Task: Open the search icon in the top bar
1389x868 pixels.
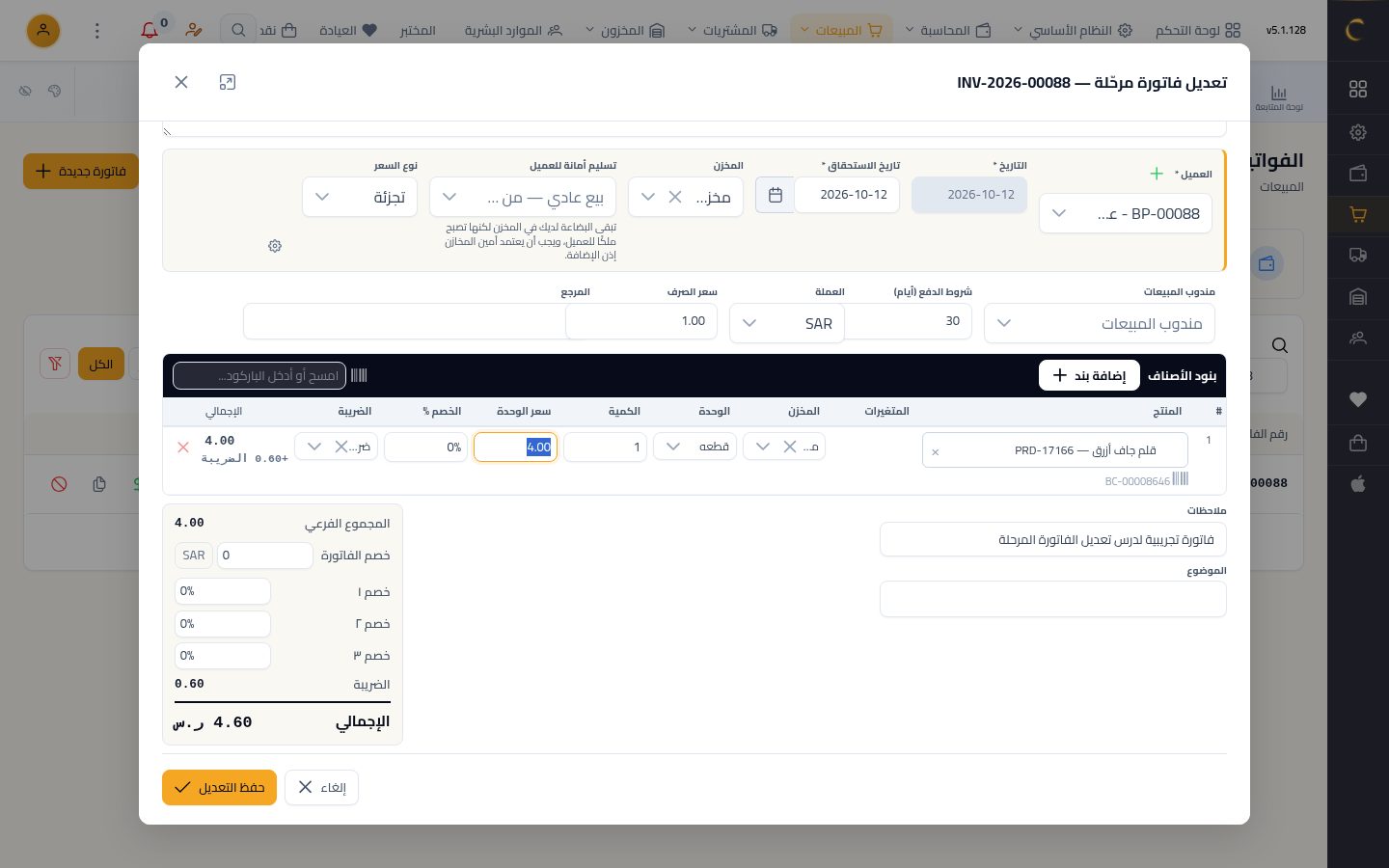Action: point(238,30)
